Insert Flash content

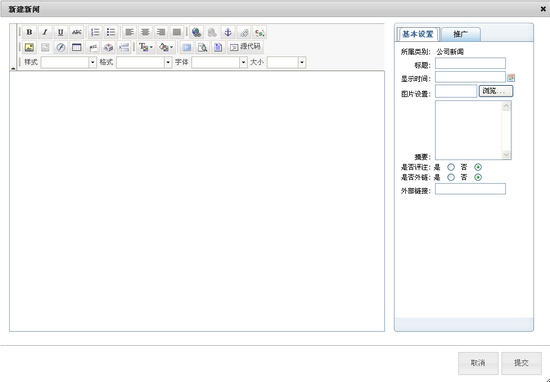tap(61, 47)
